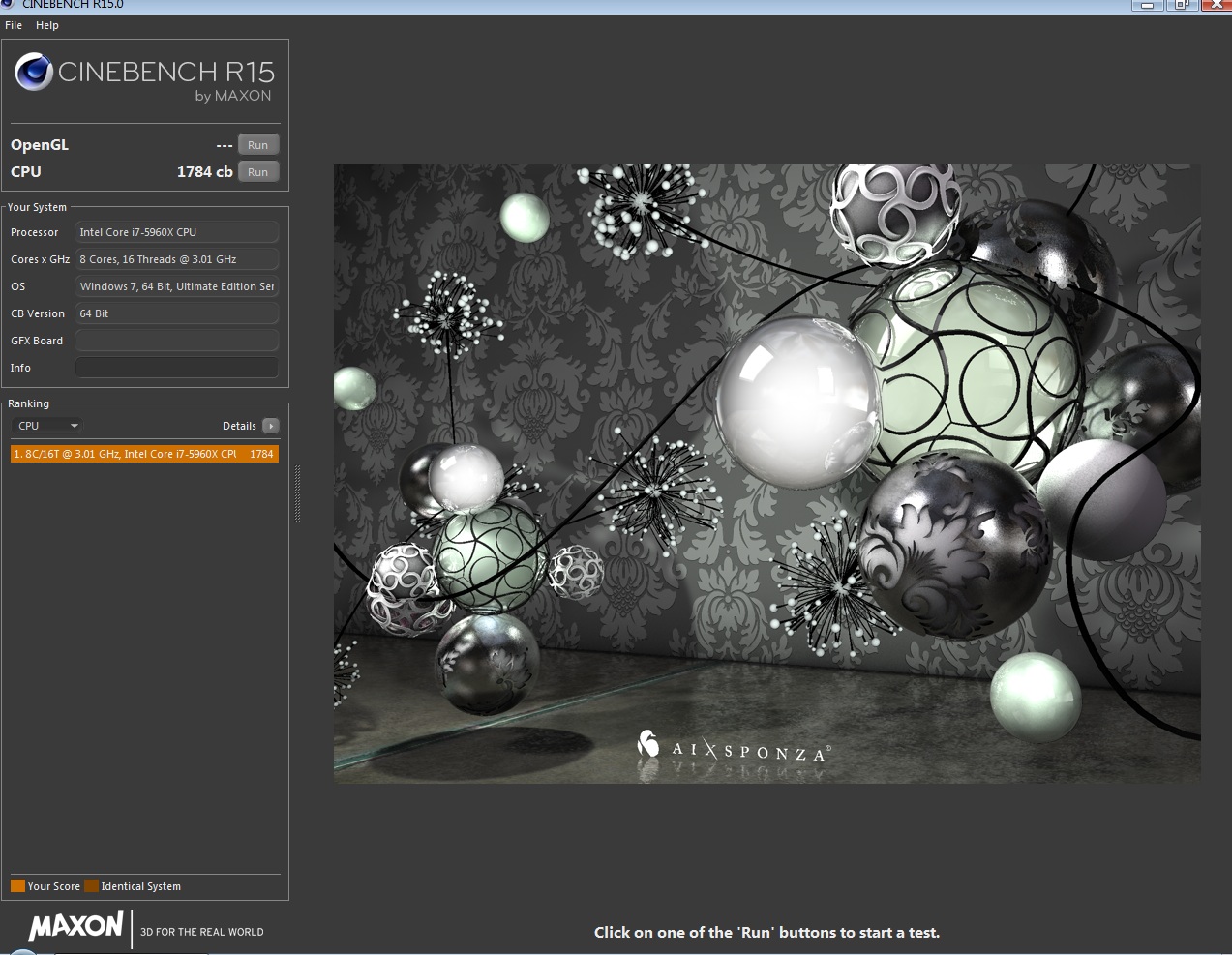Select the 8C/16T i7-5960X ranking entry
1232x955 pixels.
pos(144,454)
